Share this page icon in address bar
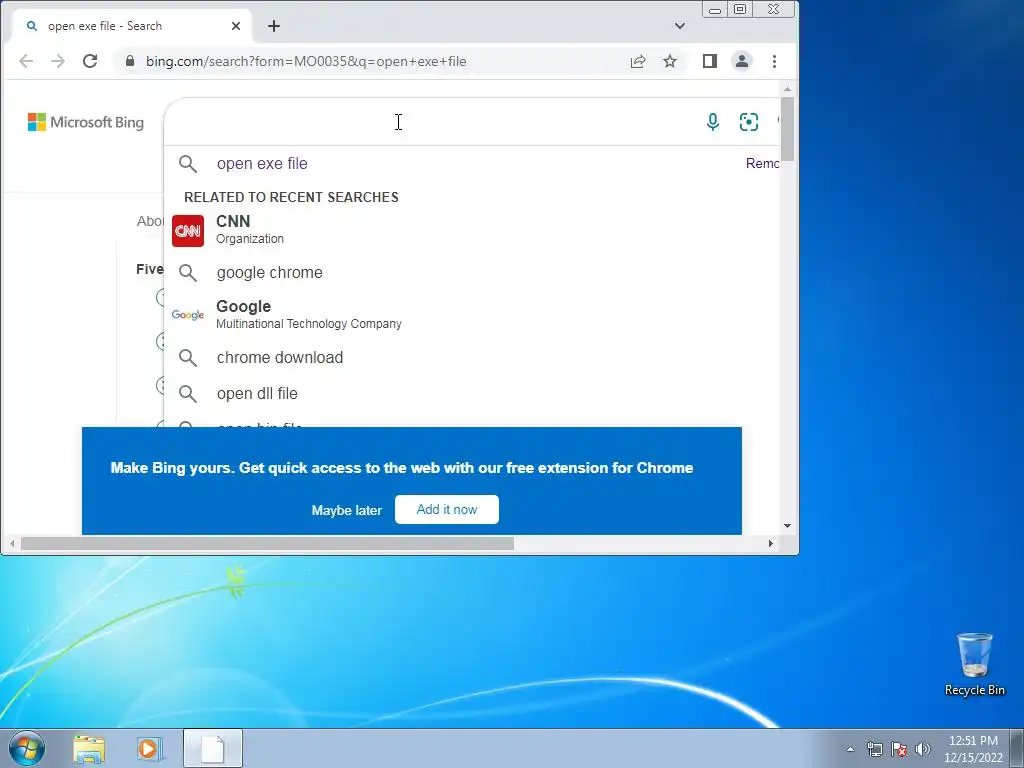 pyautogui.click(x=638, y=61)
